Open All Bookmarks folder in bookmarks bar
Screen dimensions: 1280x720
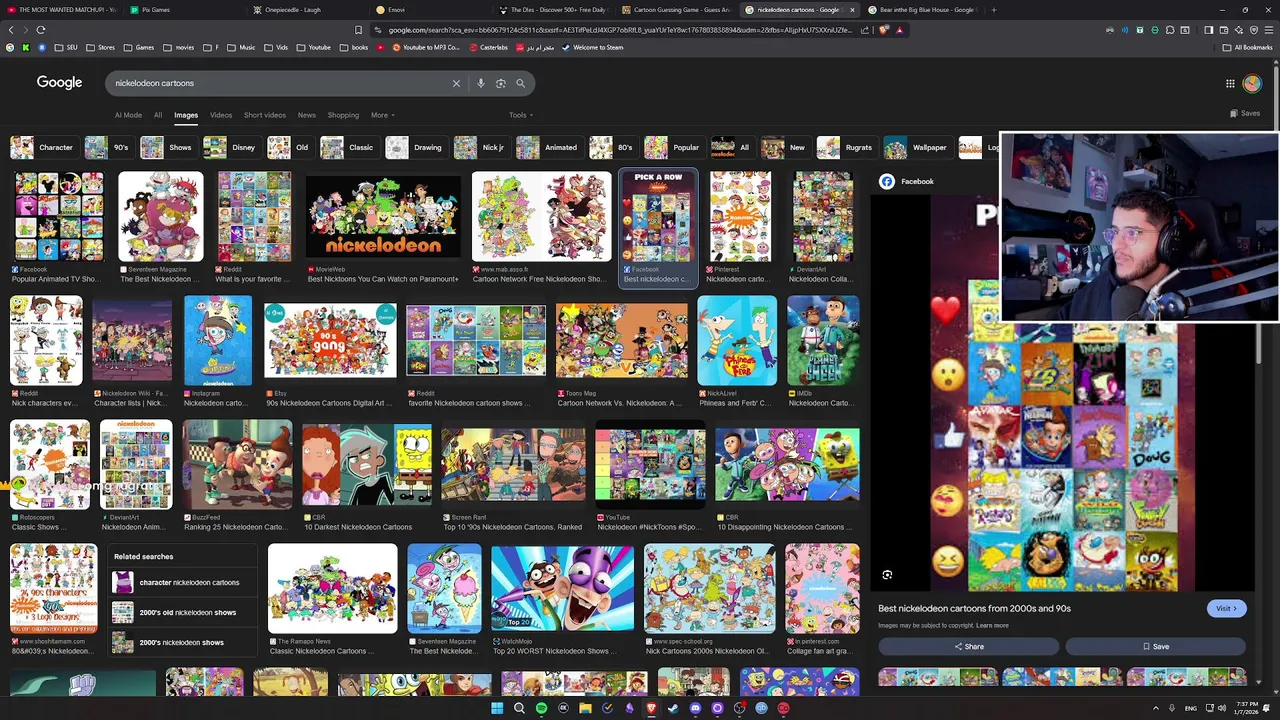coord(1248,47)
